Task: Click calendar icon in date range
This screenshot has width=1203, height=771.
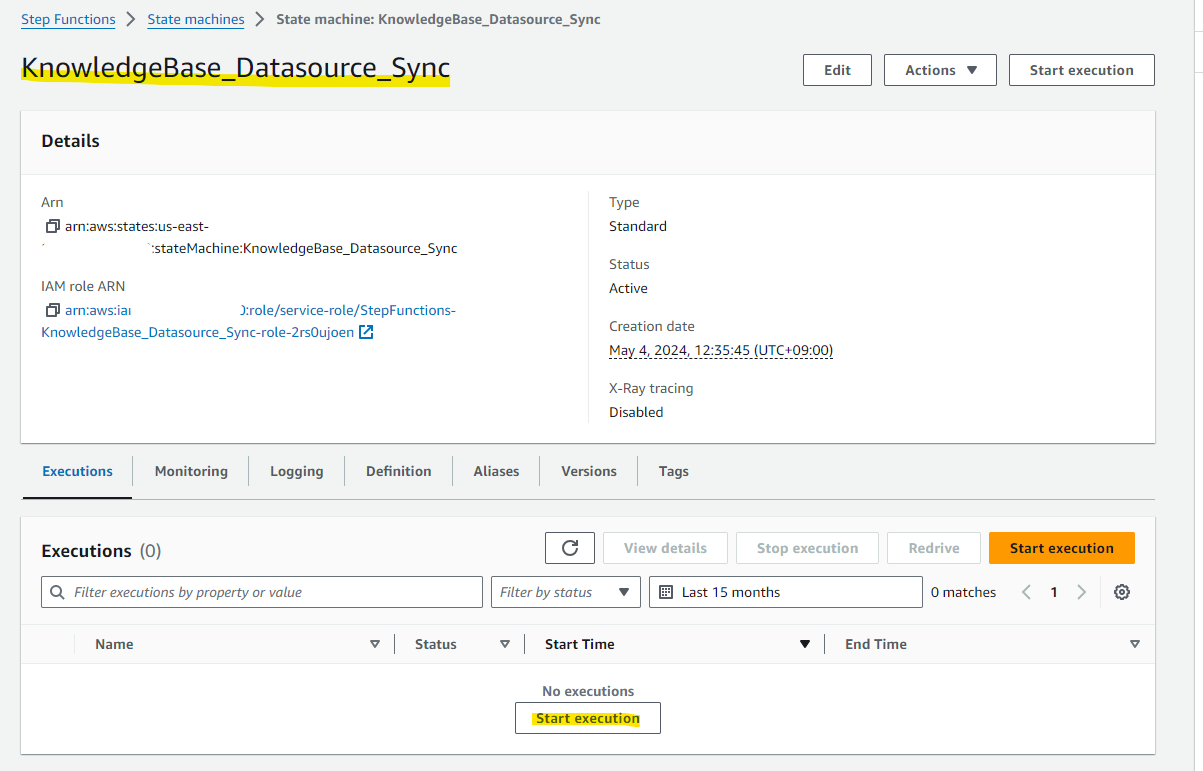Action: tap(667, 592)
